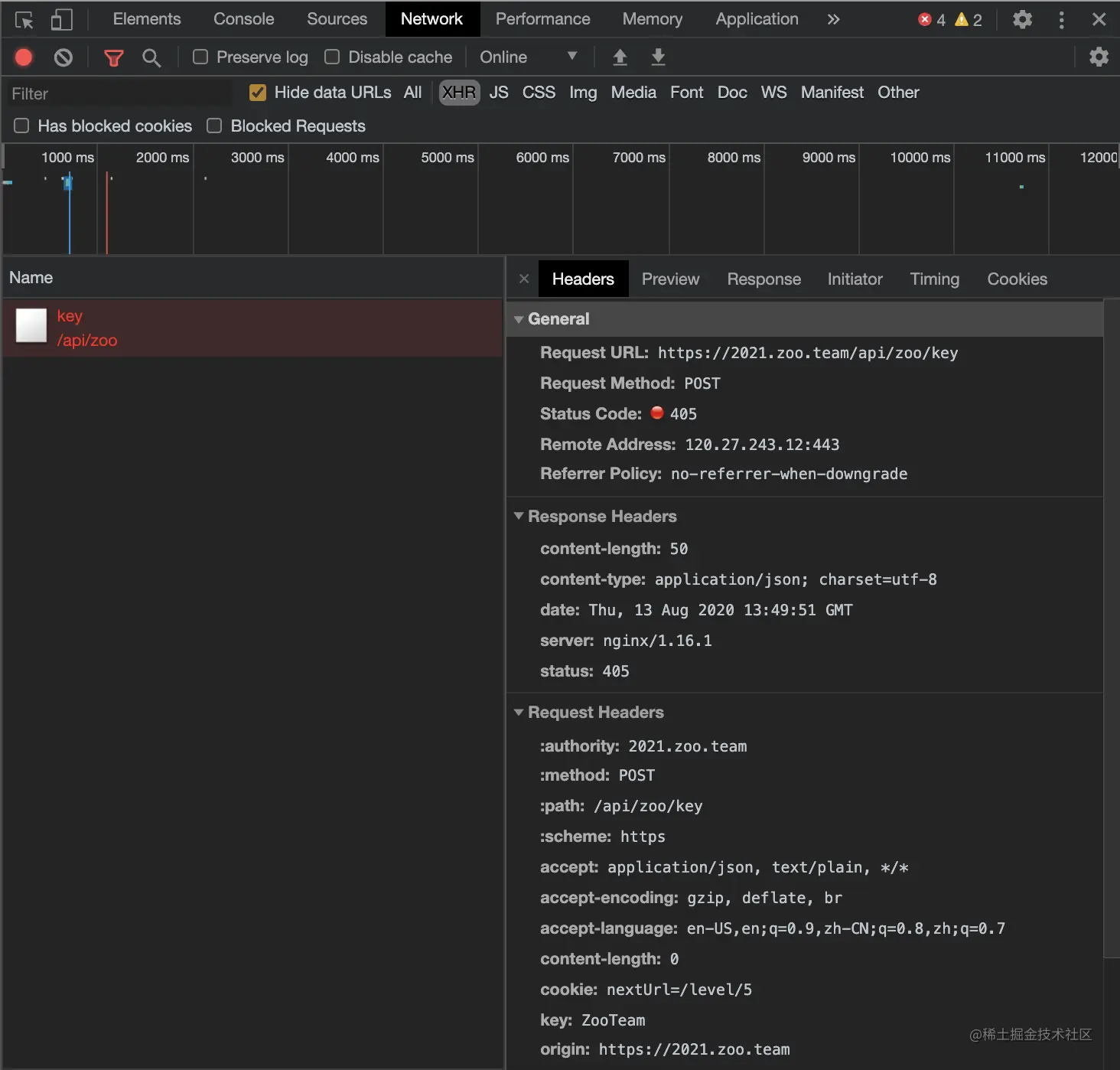The width and height of the screenshot is (1120, 1070).
Task: Focus the Filter text field
Action: point(119,93)
